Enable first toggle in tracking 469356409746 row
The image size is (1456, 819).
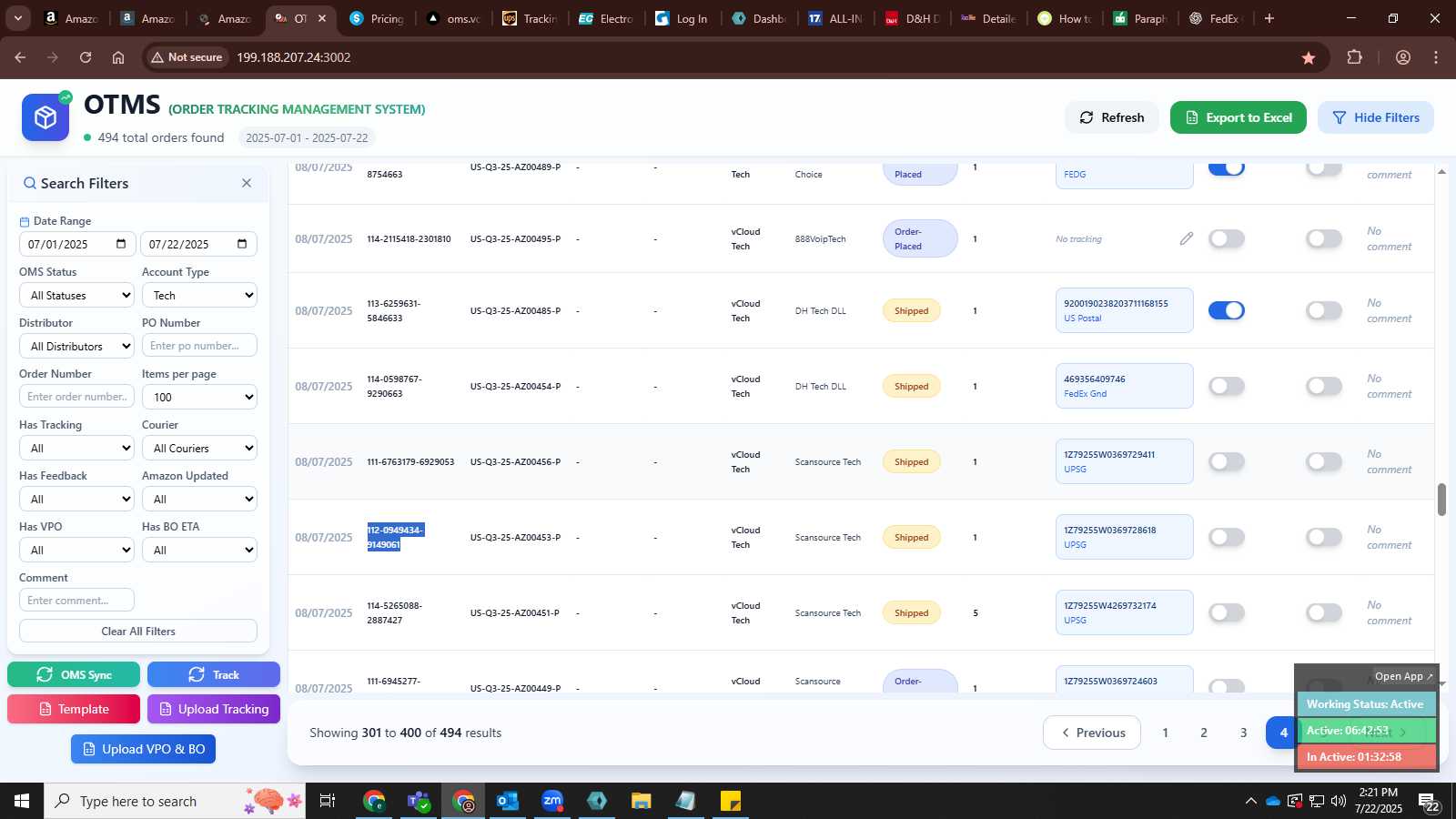1227,386
